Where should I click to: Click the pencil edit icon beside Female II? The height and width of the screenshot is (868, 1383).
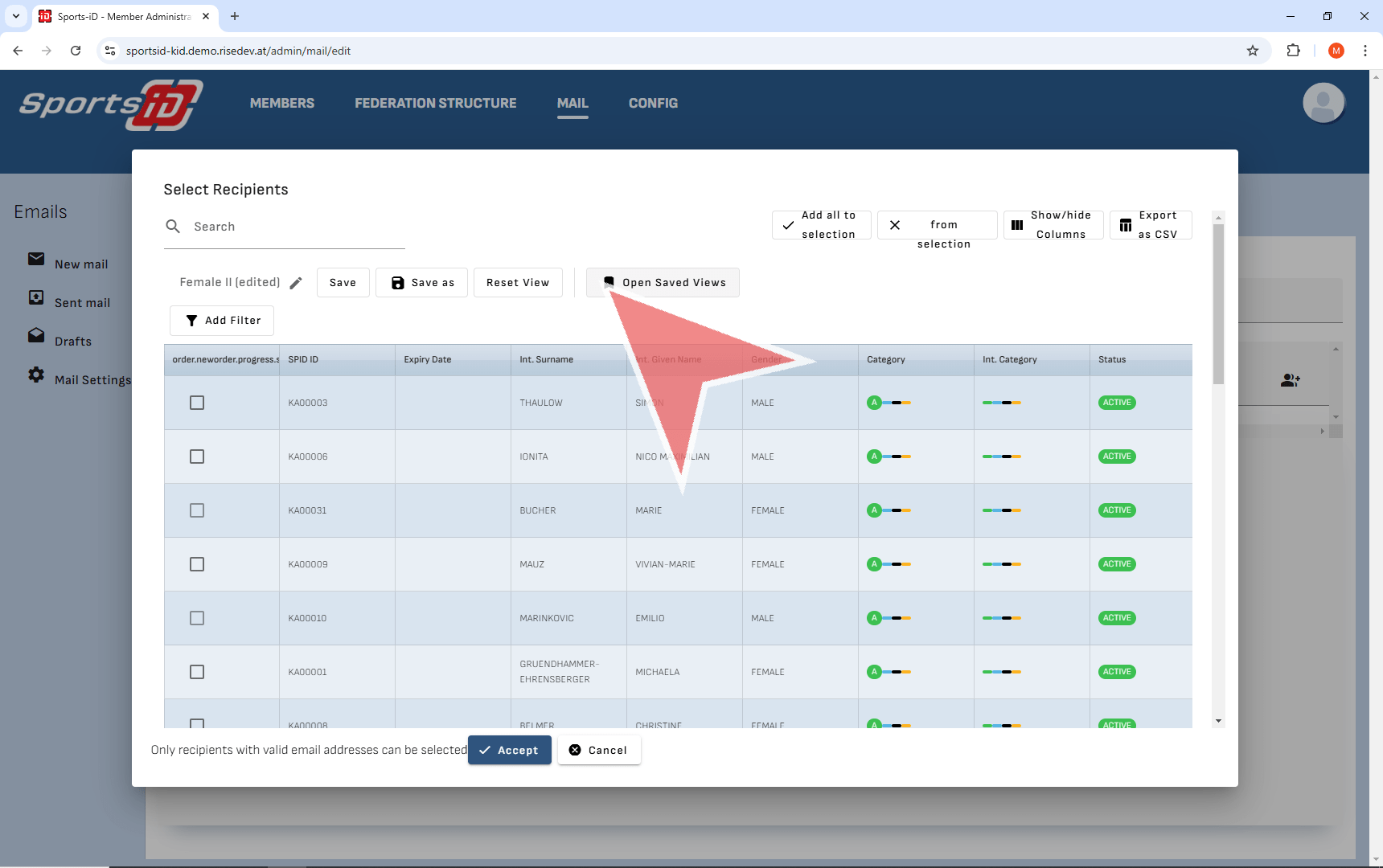(x=296, y=283)
